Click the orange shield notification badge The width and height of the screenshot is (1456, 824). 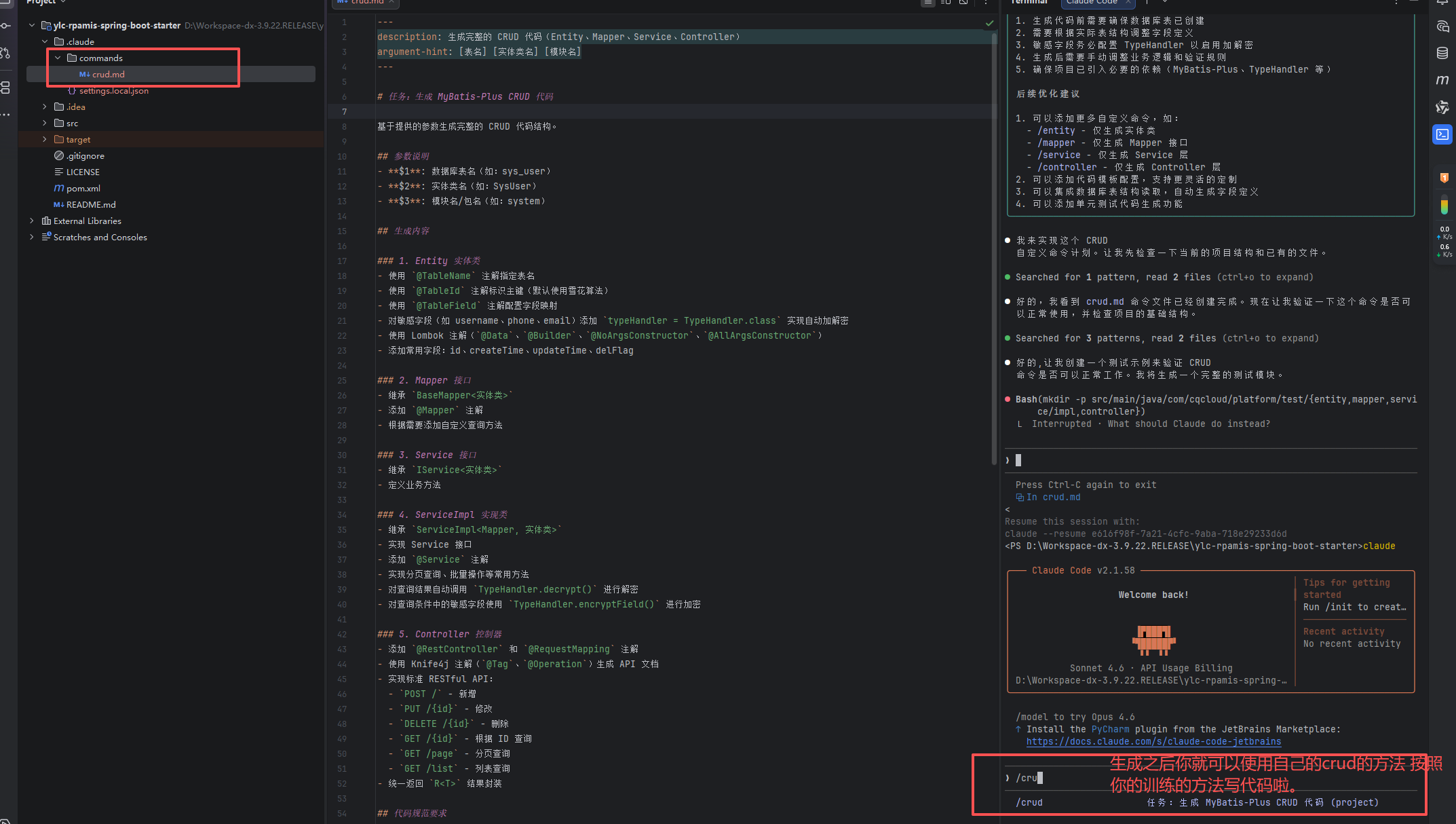click(1444, 178)
